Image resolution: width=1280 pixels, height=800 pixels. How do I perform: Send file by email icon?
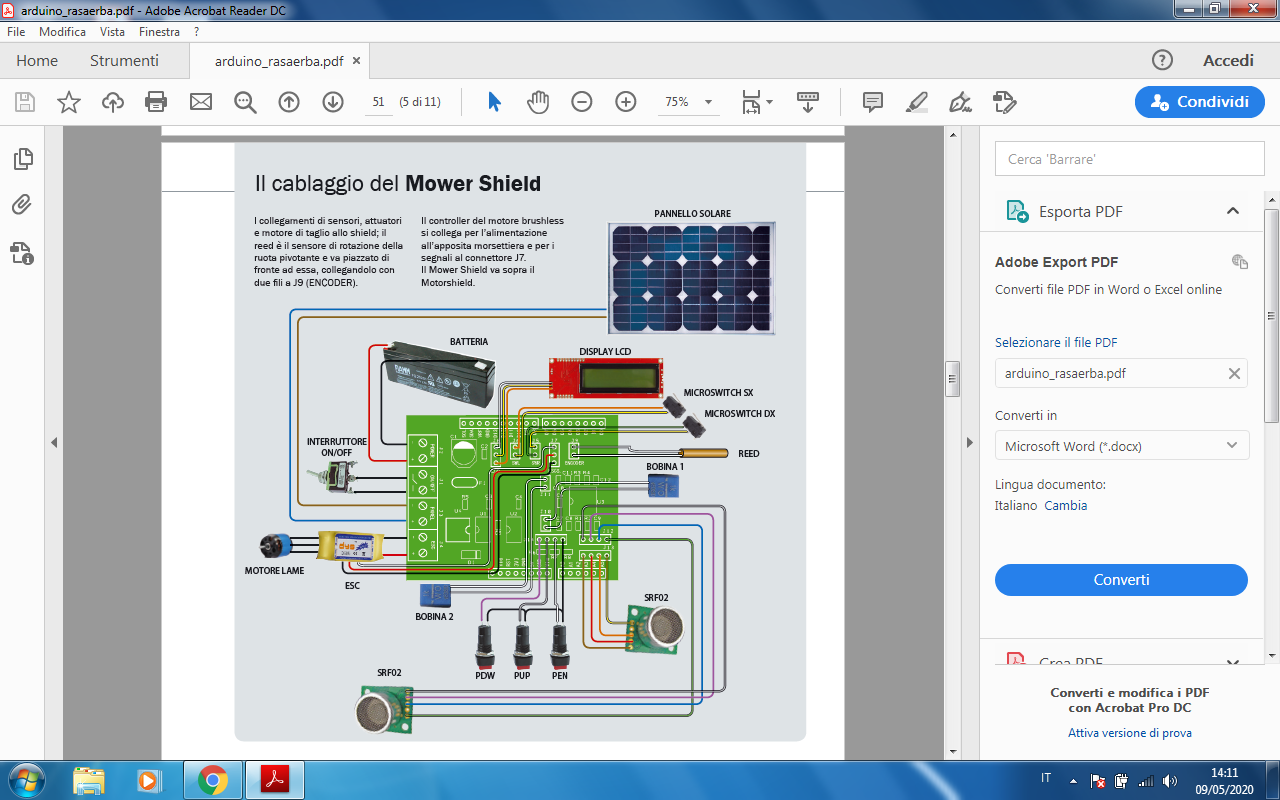coord(201,102)
